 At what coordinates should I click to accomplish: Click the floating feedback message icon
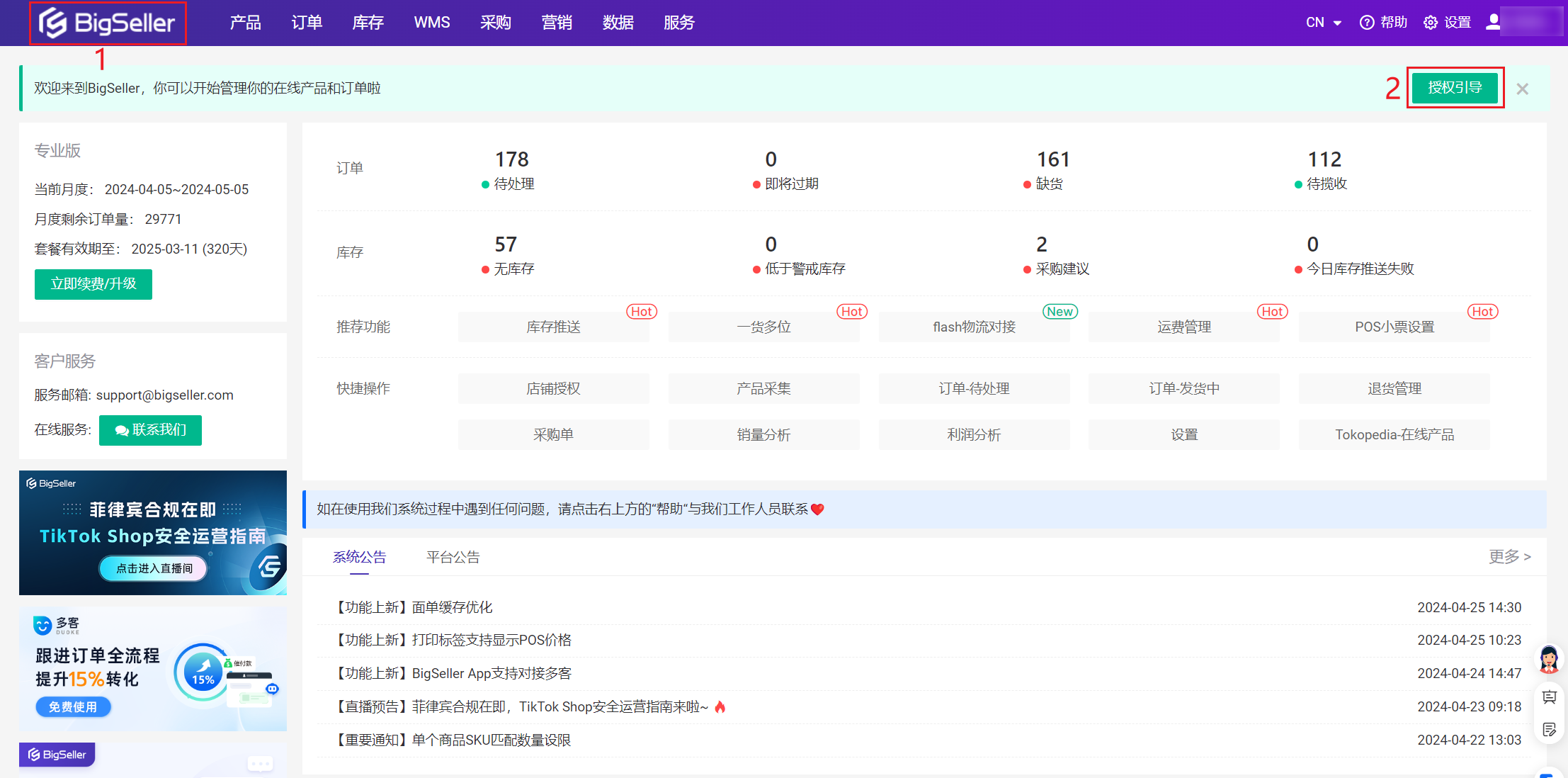tap(1550, 698)
